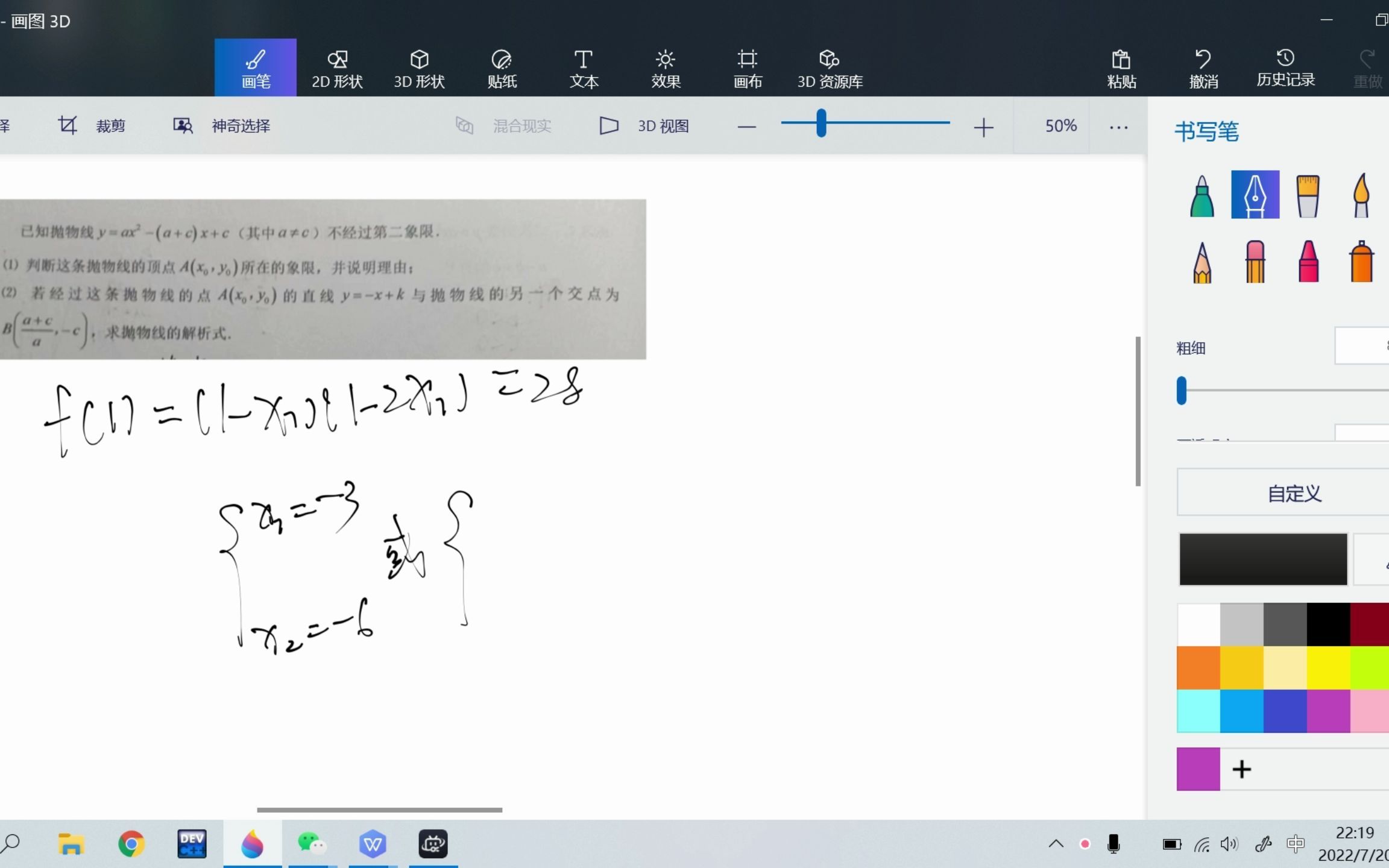Screen dimensions: 1389x868
Task: Select the orange color swatch
Action: pos(1198,667)
